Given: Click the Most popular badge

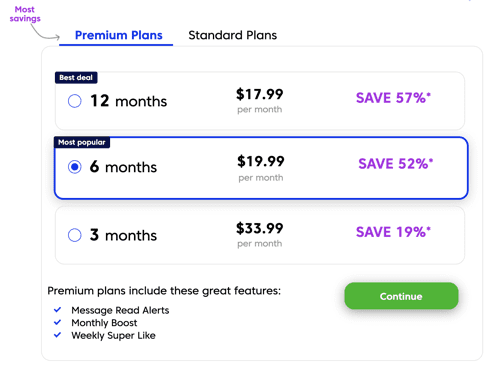Looking at the screenshot, I should point(82,142).
